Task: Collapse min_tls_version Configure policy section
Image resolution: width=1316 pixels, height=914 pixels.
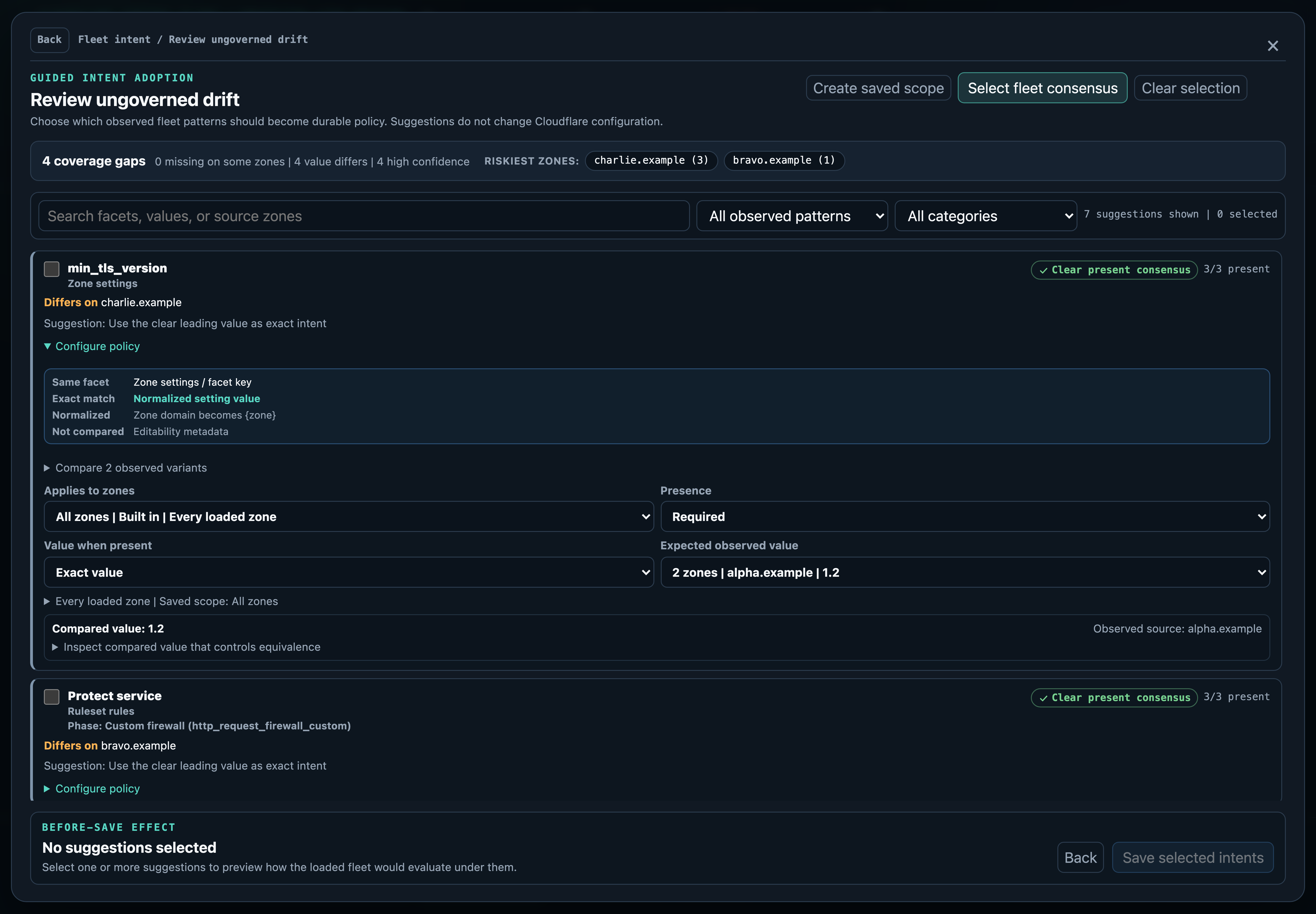Action: [x=92, y=346]
